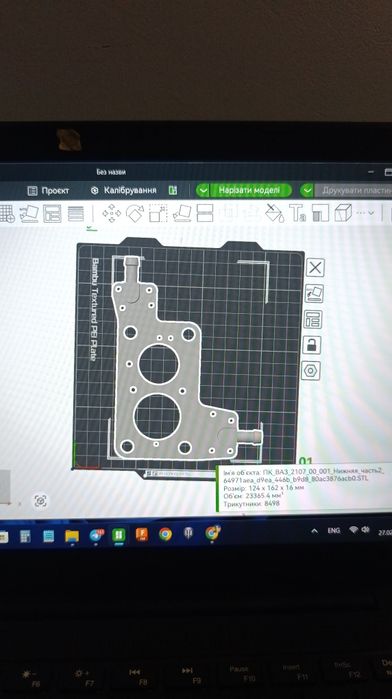Open the Калібрування tab

(124, 190)
